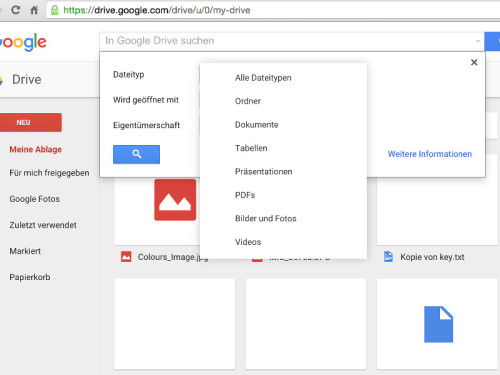The height and width of the screenshot is (375, 500).
Task: Select 'Alle Dateitypen' from the file type list
Action: (x=263, y=78)
